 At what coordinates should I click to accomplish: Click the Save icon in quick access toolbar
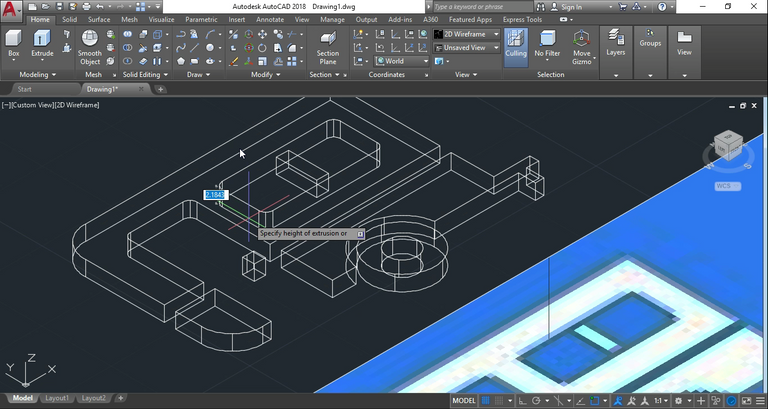click(x=59, y=7)
